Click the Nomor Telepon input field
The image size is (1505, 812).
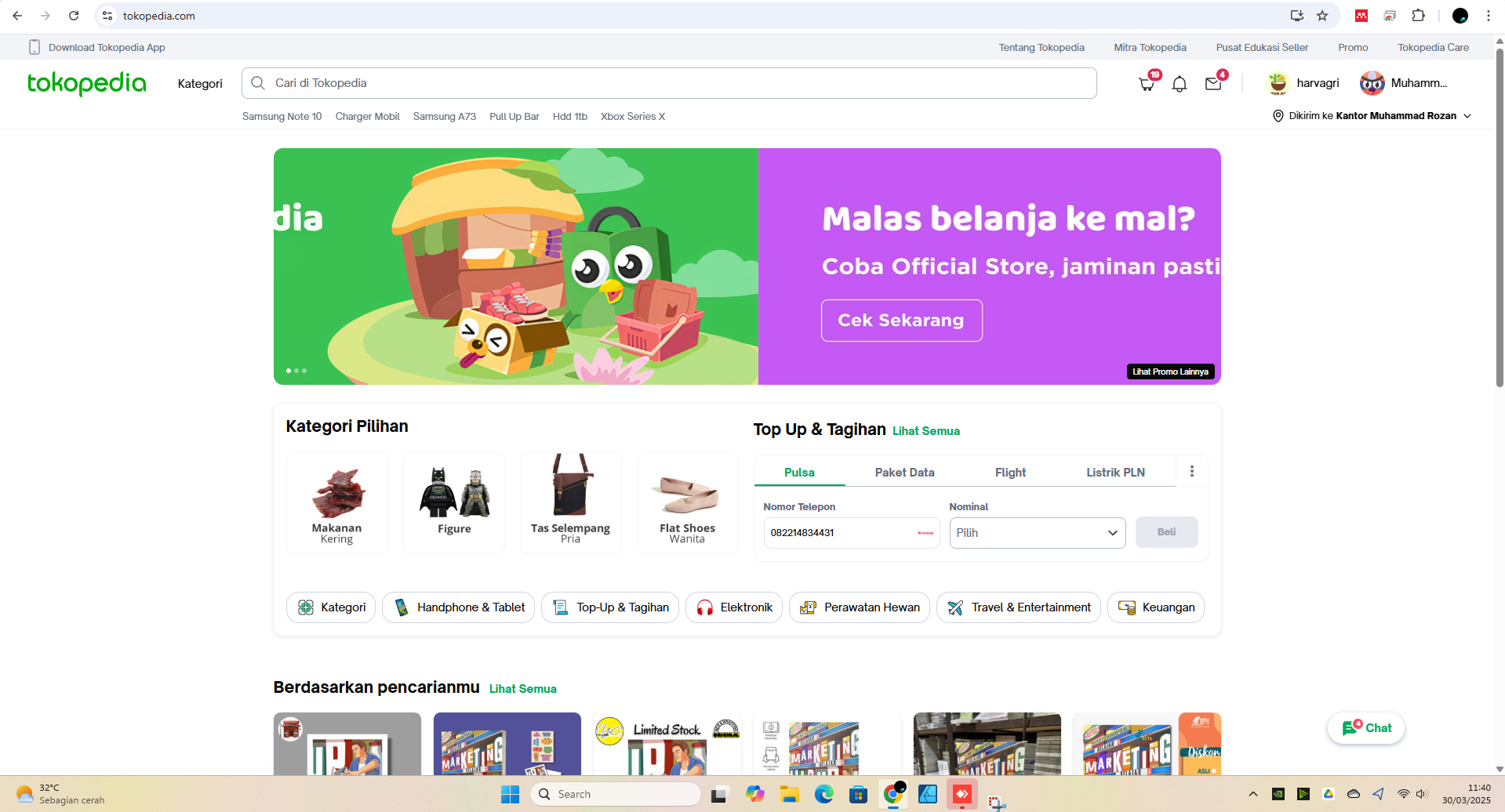[852, 533]
